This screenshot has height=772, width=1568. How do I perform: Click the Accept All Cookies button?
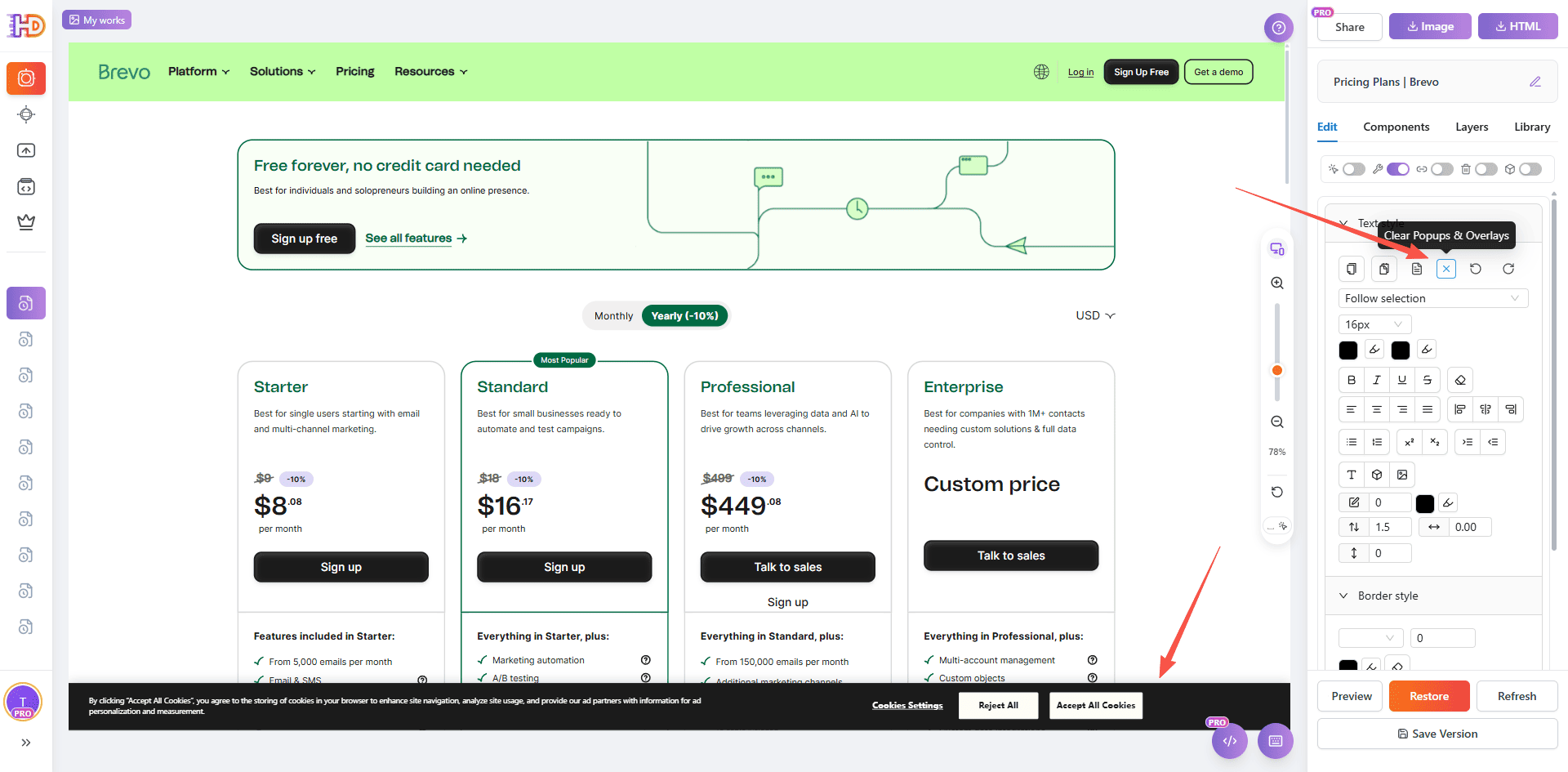[x=1095, y=705]
